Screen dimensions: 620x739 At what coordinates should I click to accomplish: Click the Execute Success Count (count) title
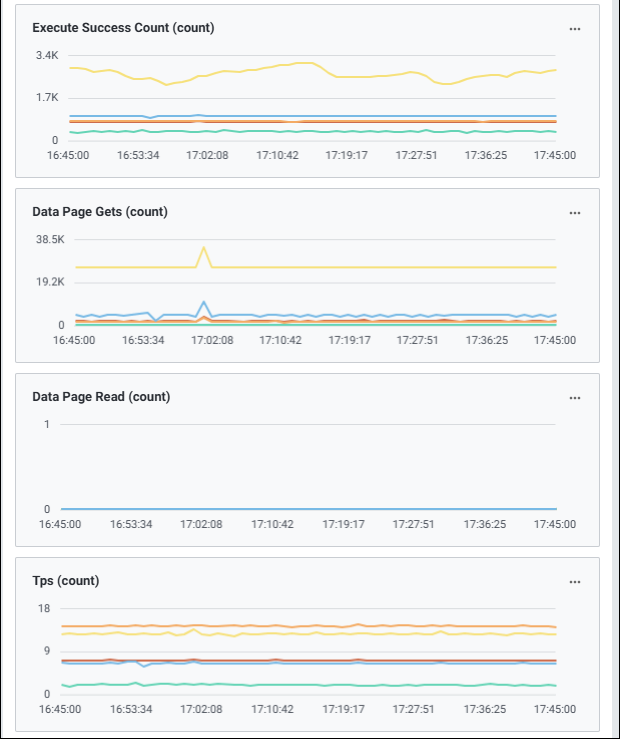123,28
